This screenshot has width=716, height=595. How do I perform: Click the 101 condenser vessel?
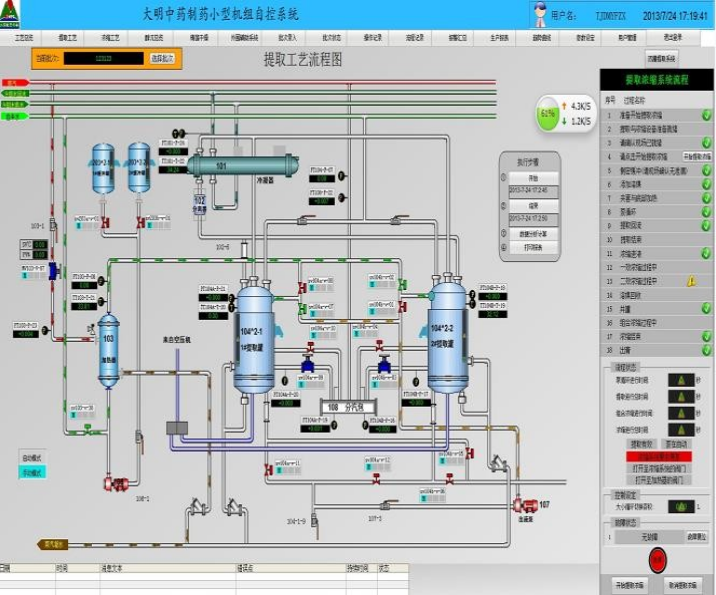tap(245, 165)
